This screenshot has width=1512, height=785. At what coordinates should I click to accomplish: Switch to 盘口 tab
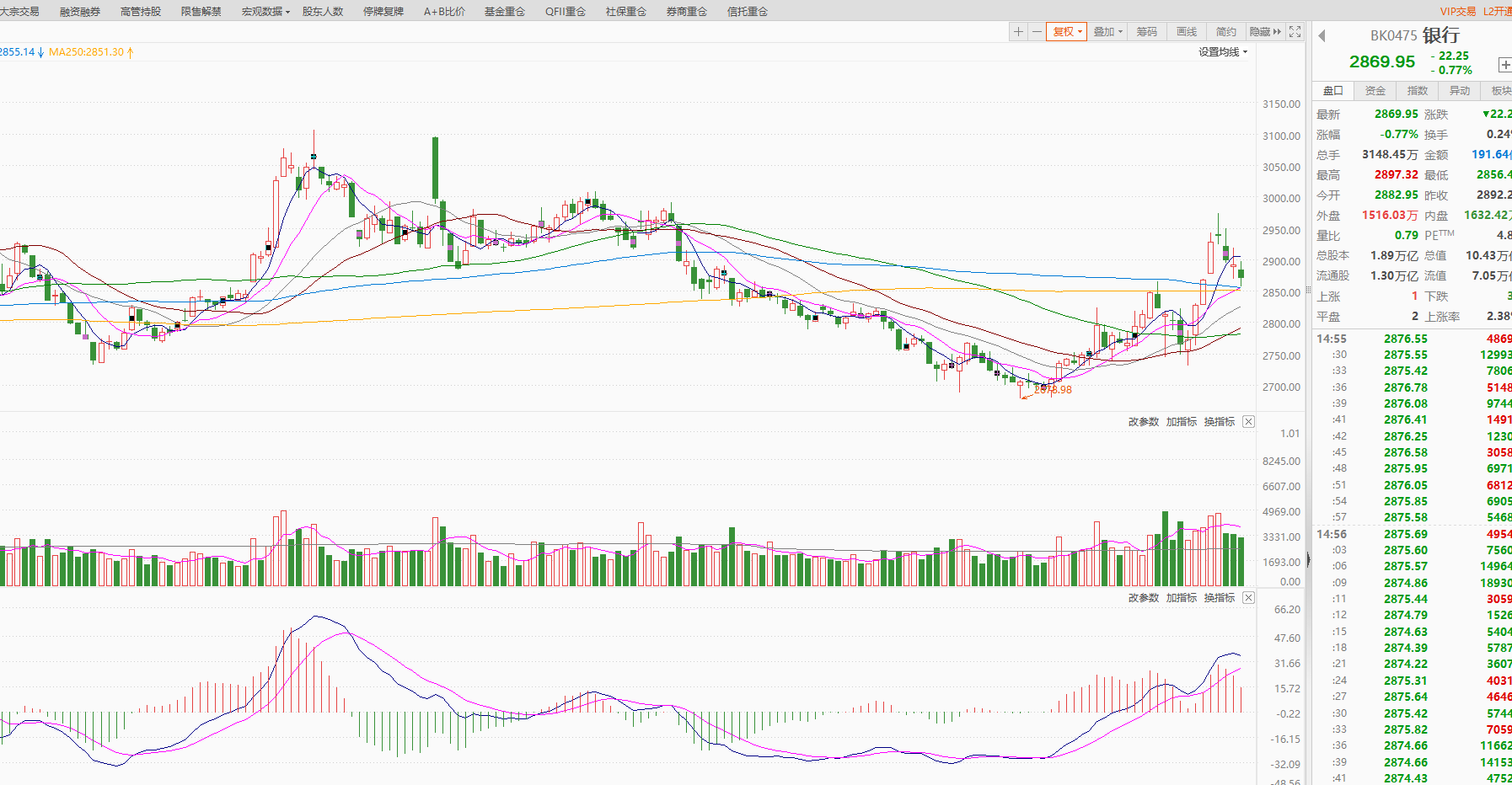[1333, 91]
